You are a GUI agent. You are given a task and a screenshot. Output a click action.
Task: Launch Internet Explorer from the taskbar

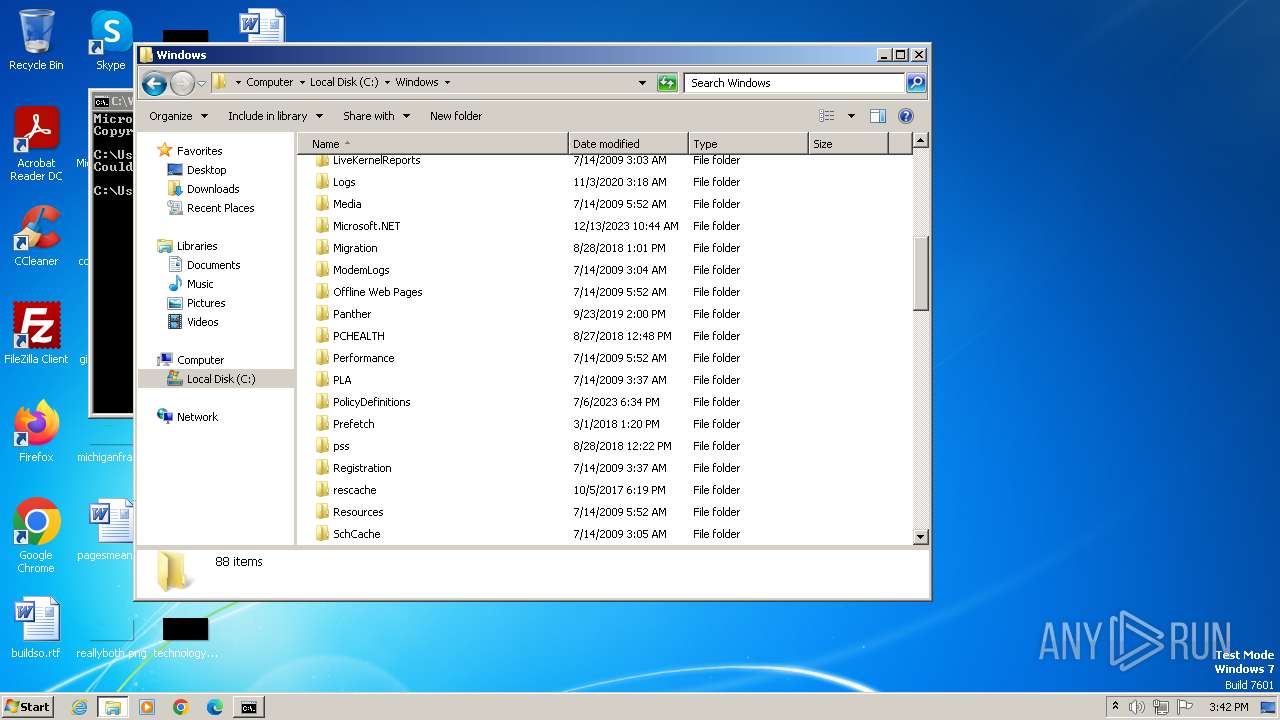click(79, 707)
